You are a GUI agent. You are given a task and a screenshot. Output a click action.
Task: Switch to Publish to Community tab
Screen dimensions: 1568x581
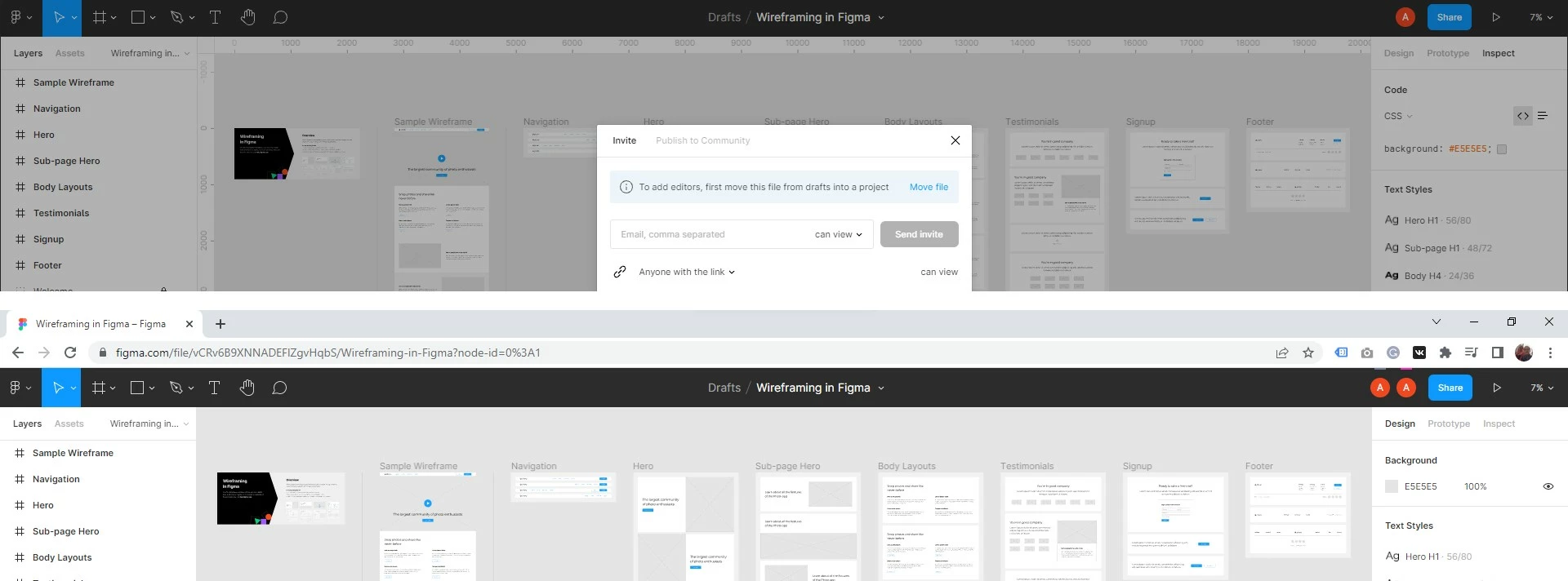click(x=702, y=140)
